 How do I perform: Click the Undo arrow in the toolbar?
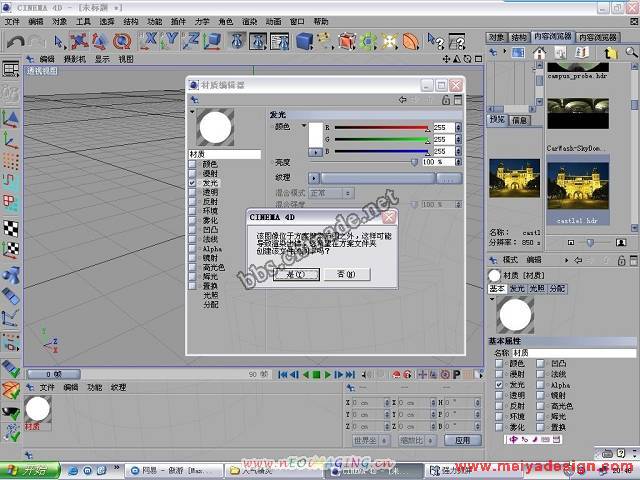tap(16, 42)
